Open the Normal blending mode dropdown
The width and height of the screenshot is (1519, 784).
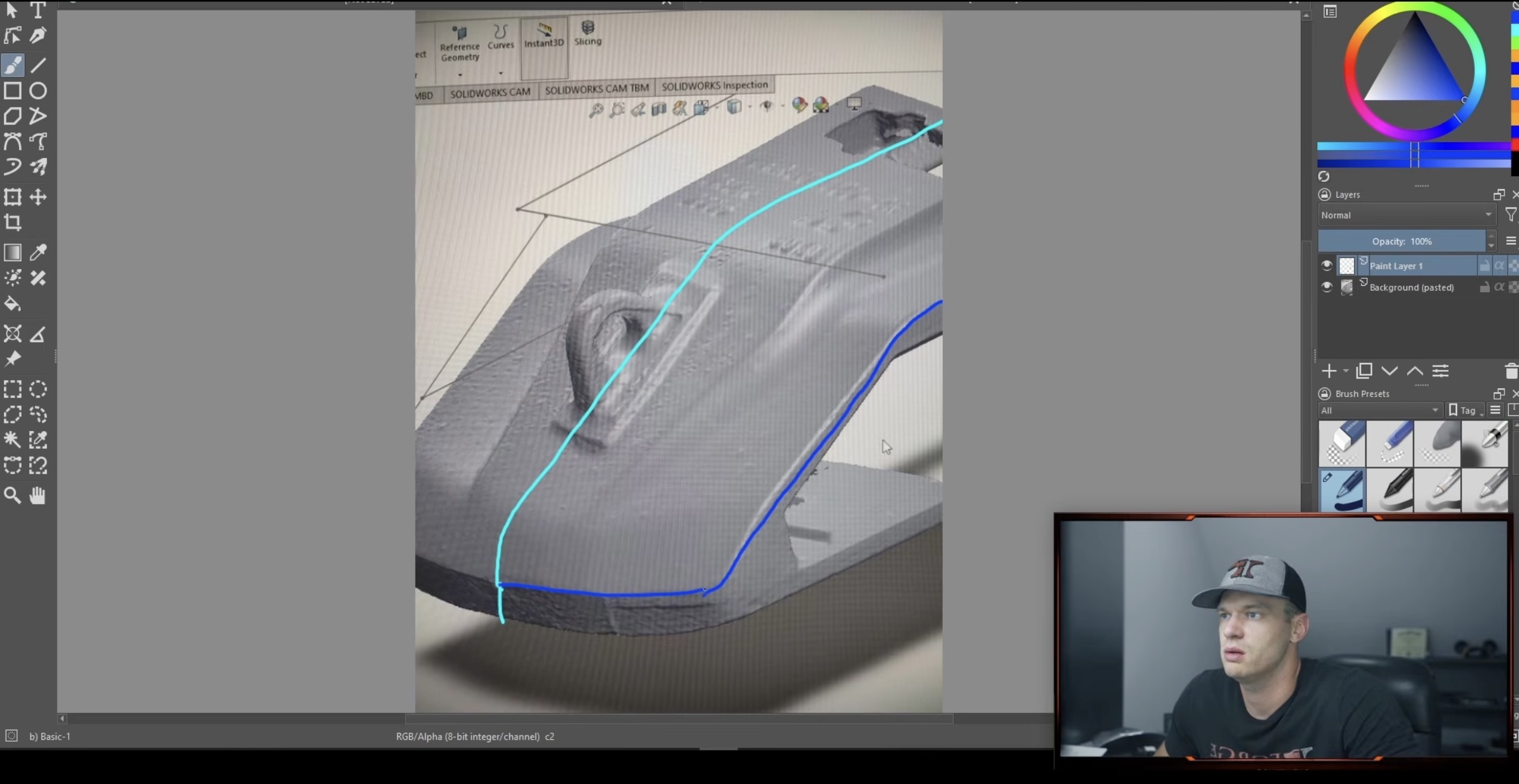click(x=1406, y=215)
